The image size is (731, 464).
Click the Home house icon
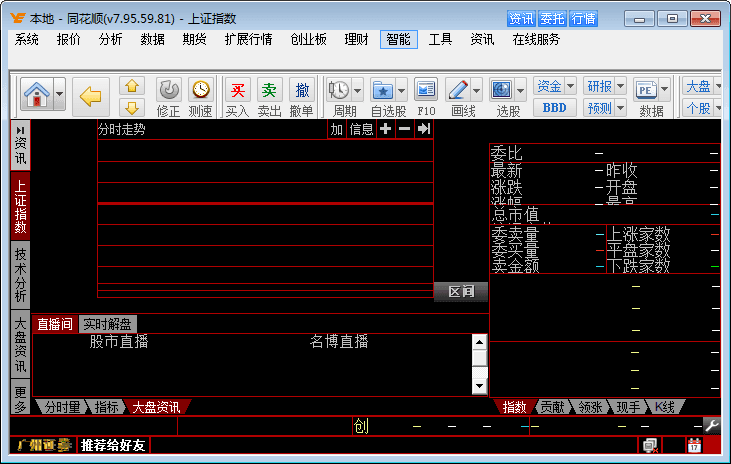(37, 94)
